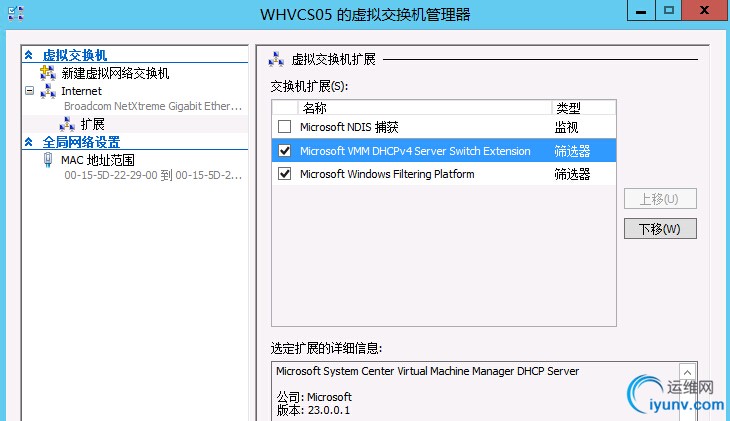Select the Microsoft Windows Filtering Platform row
This screenshot has width=730, height=421.
click(x=444, y=174)
